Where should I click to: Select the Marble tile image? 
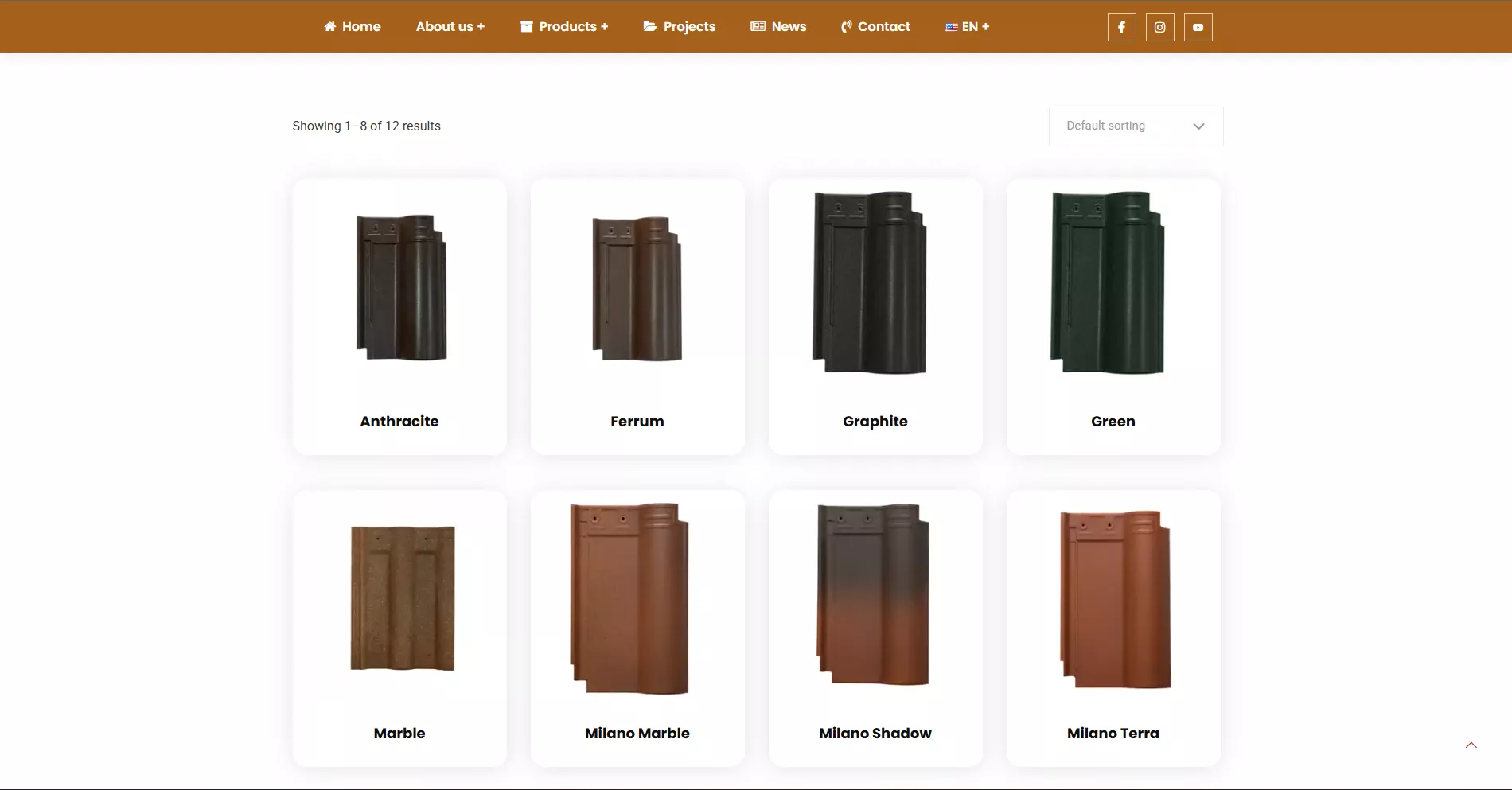pyautogui.click(x=402, y=598)
